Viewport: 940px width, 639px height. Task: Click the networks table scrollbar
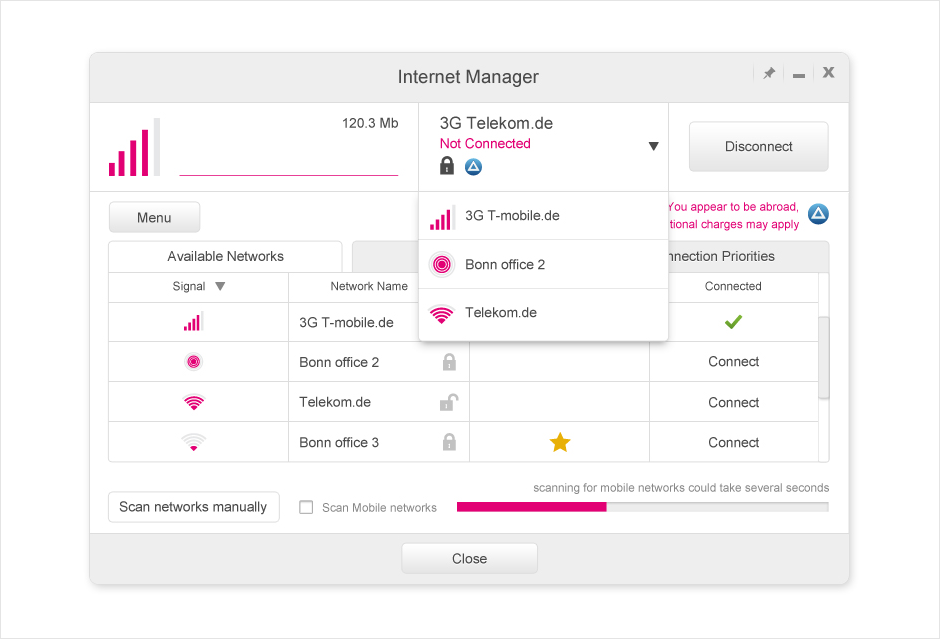click(x=824, y=357)
